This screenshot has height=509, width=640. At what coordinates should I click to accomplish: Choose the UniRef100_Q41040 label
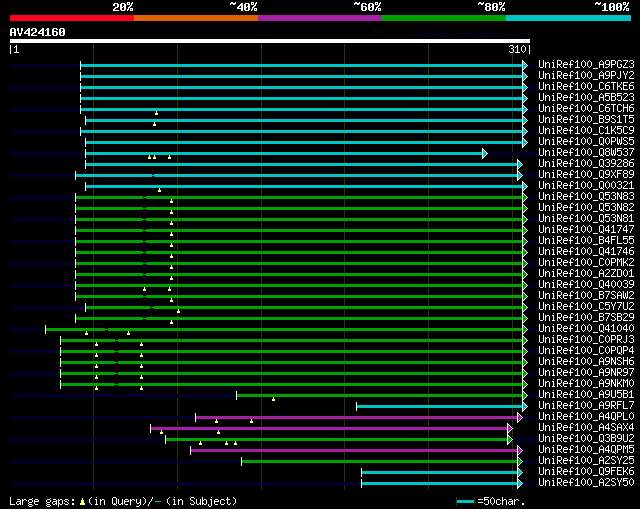pos(586,329)
